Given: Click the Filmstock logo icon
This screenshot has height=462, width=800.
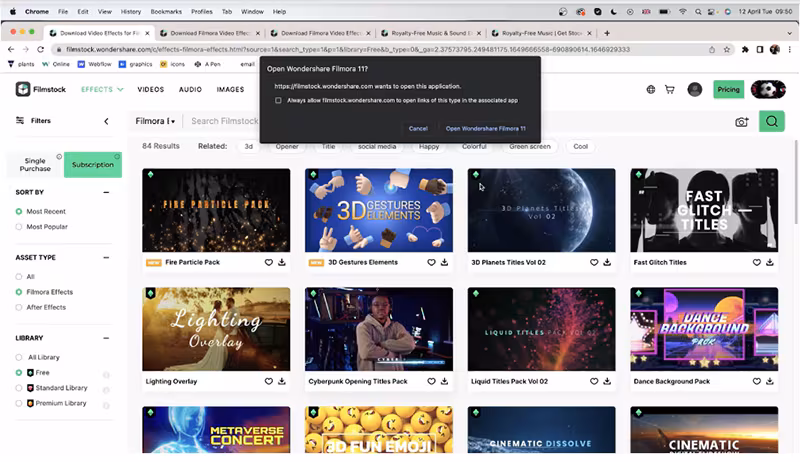Looking at the screenshot, I should click(x=22, y=89).
